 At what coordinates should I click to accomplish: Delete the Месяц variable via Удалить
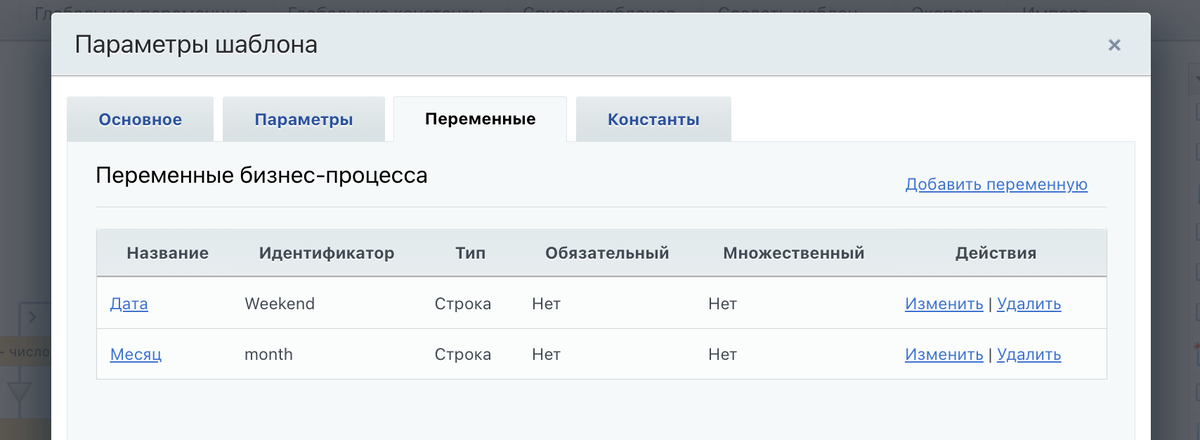coord(1029,354)
